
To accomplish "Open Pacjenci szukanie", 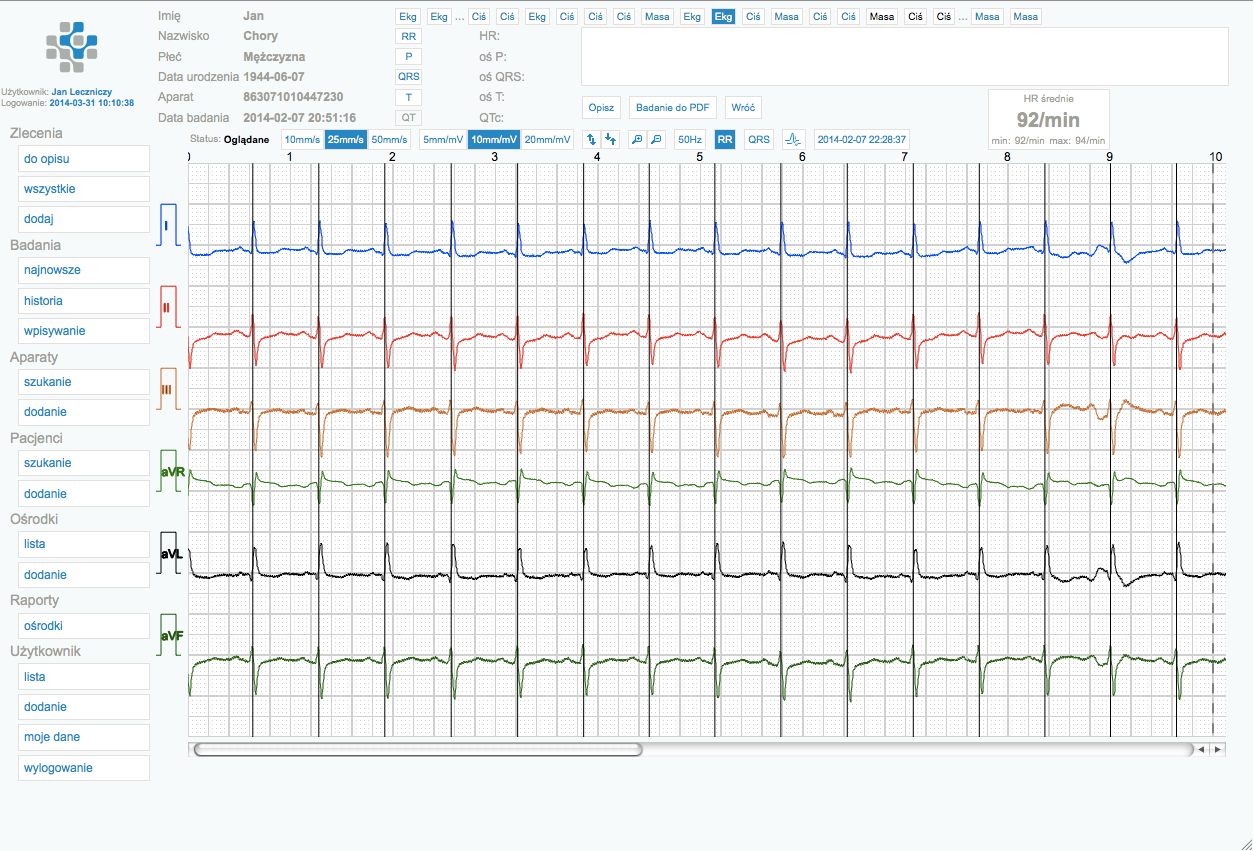I will coord(84,463).
